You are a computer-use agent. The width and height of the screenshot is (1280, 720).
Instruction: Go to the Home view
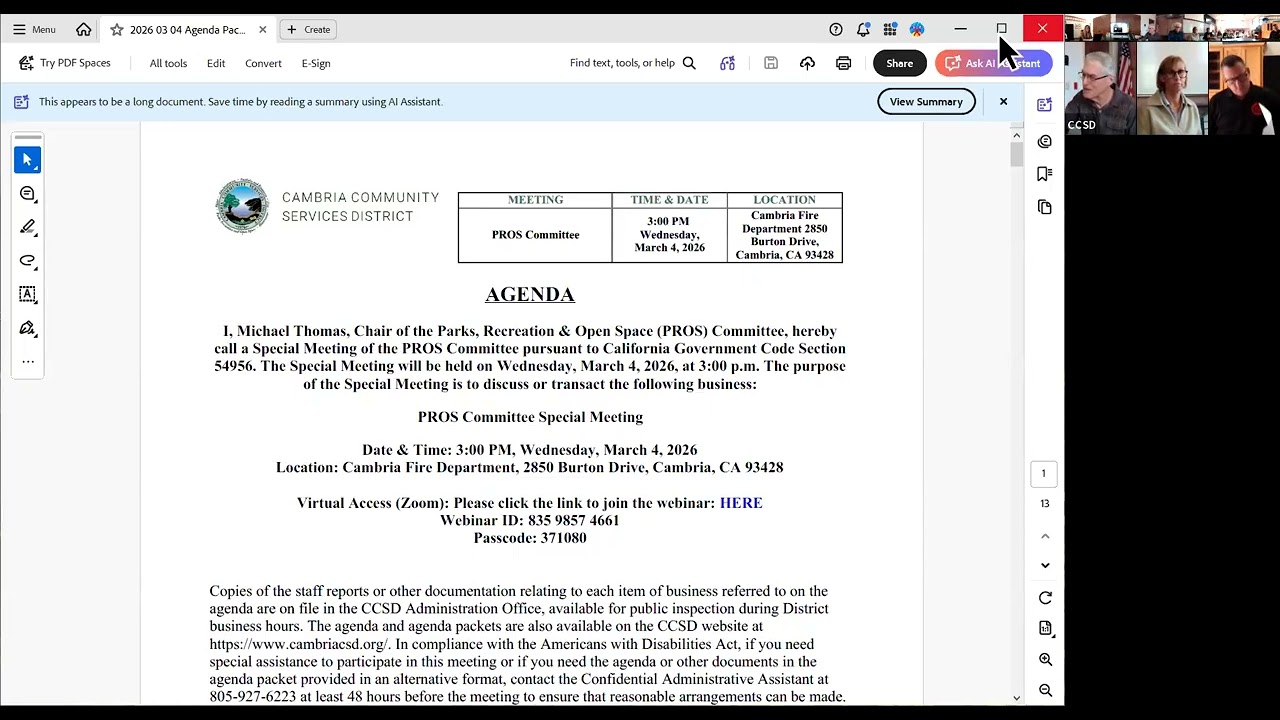coord(84,29)
